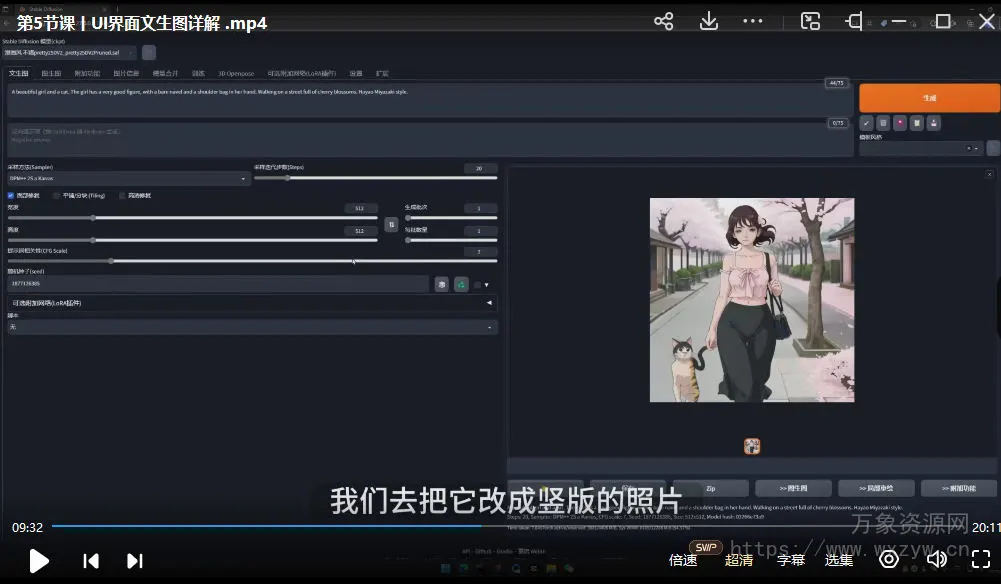Open the 选集 episode list
Image resolution: width=1001 pixels, height=584 pixels.
838,560
